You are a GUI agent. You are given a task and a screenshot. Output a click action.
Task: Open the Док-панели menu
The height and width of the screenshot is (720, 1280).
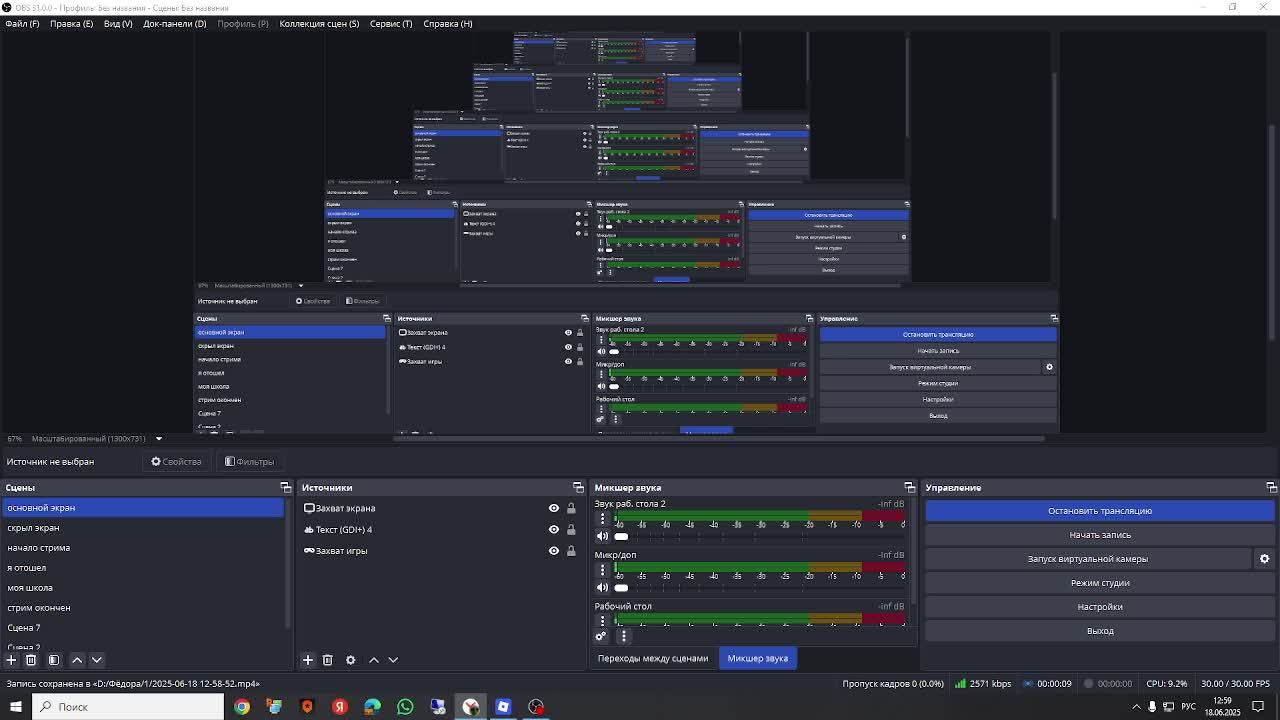click(x=174, y=23)
